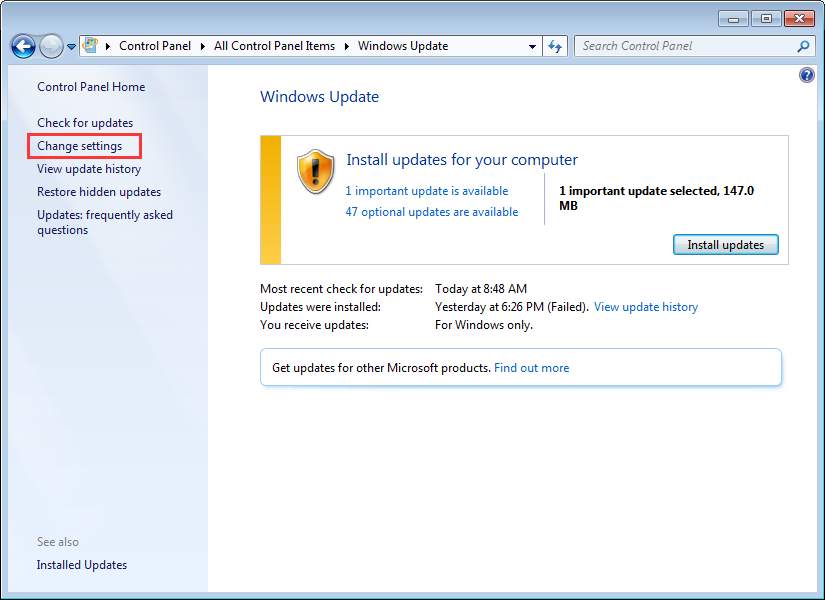The image size is (825, 600).
Task: Expand the arrow after All Control Panel Items
Action: pyautogui.click(x=347, y=46)
